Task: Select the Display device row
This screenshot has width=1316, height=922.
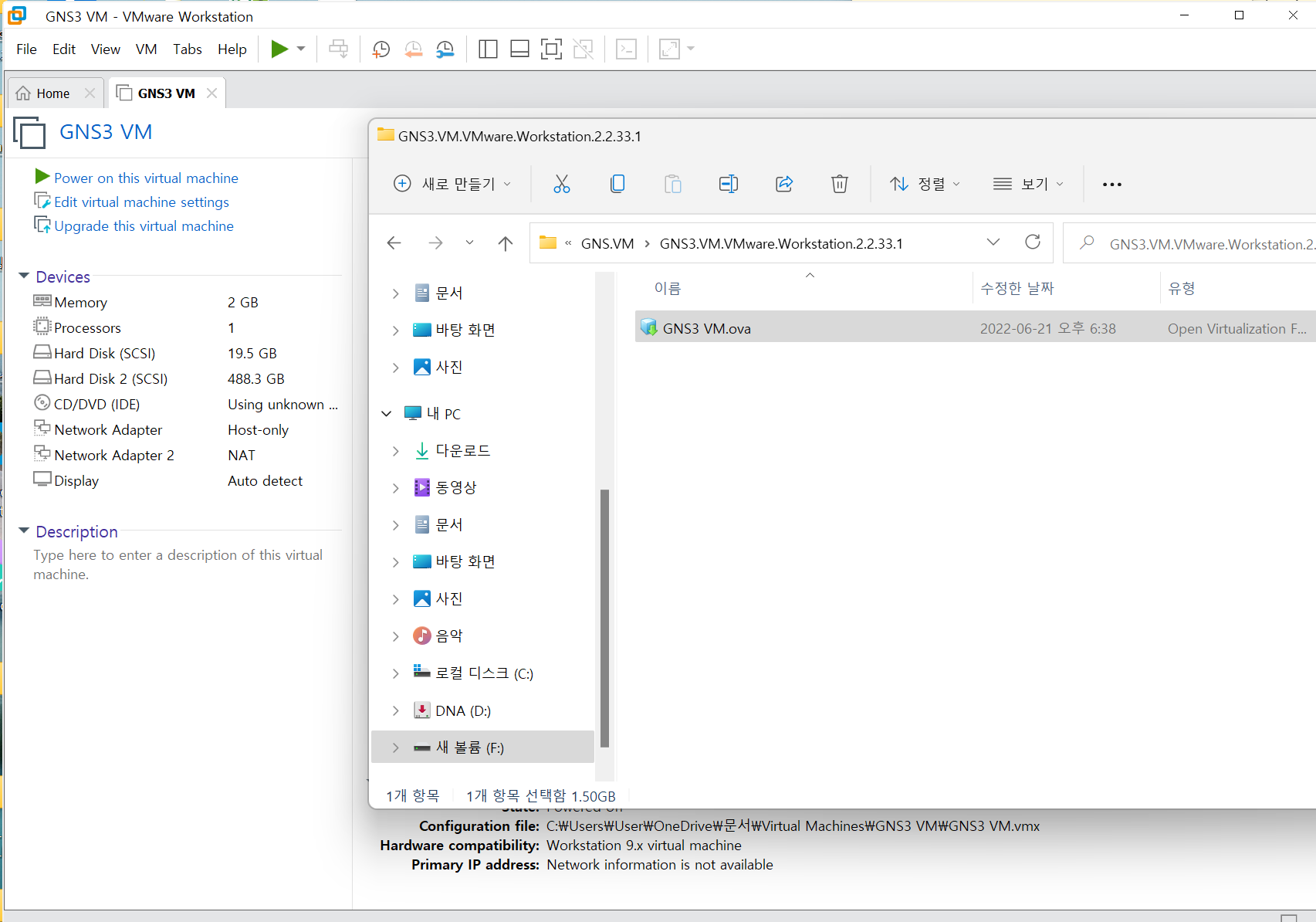Action: (x=185, y=481)
